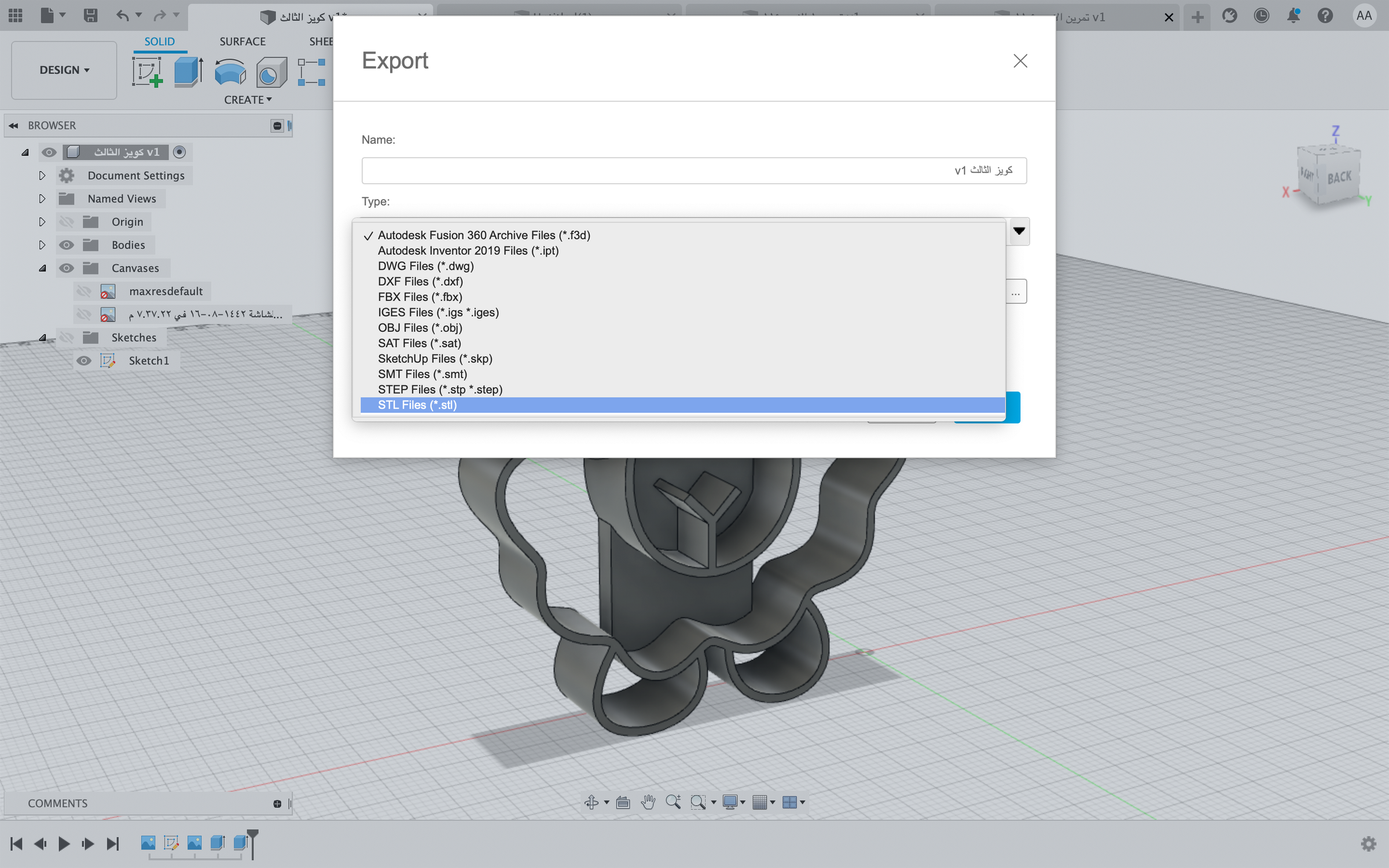Open Display Settings monitor icon
This screenshot has width=1389, height=868.
pos(730,802)
